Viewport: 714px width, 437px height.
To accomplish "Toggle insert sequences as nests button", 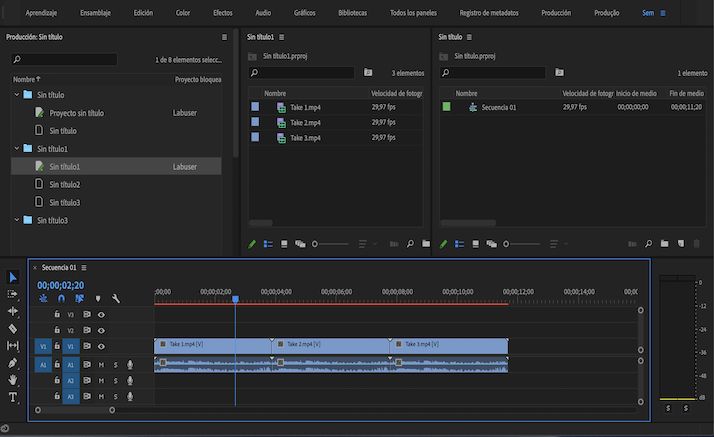I will tap(43, 299).
